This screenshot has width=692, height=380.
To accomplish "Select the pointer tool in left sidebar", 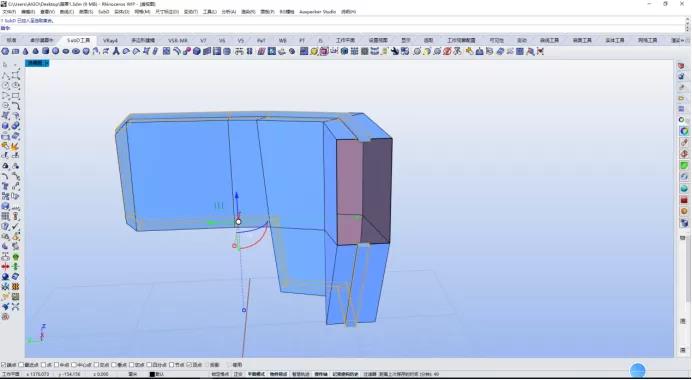I will (5, 65).
